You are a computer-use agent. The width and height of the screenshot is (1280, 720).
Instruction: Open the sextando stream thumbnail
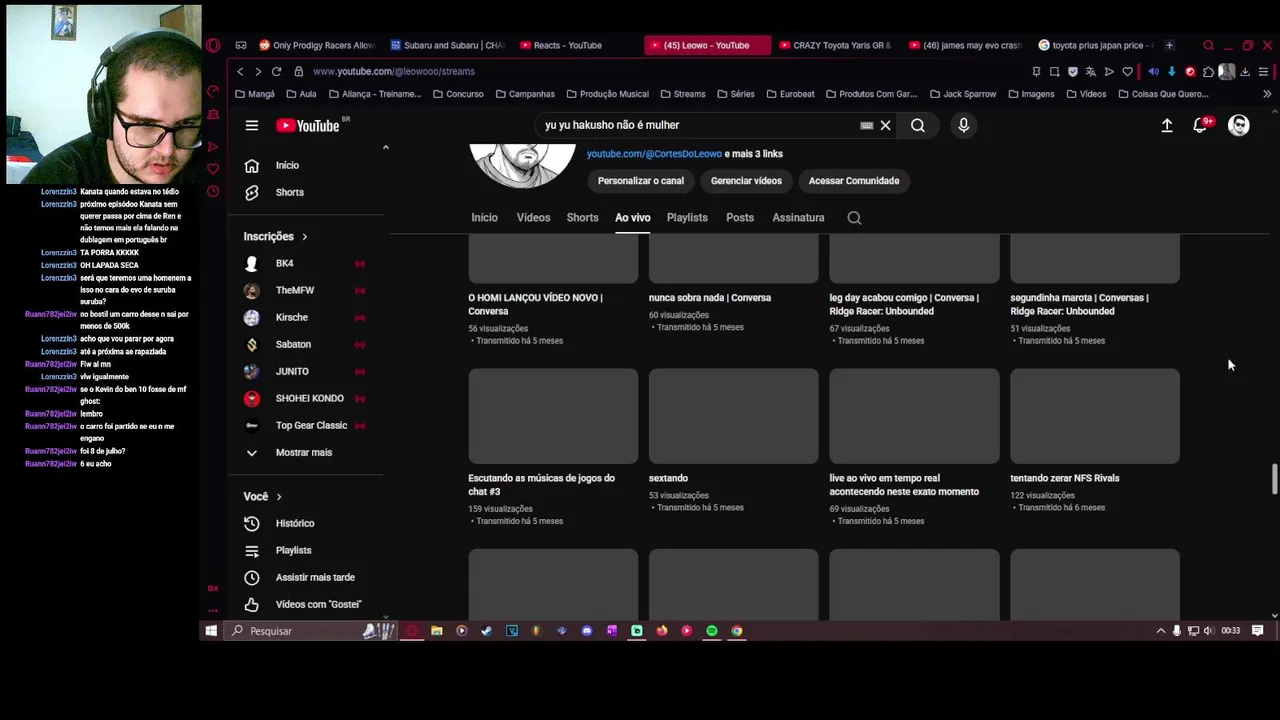(x=733, y=416)
